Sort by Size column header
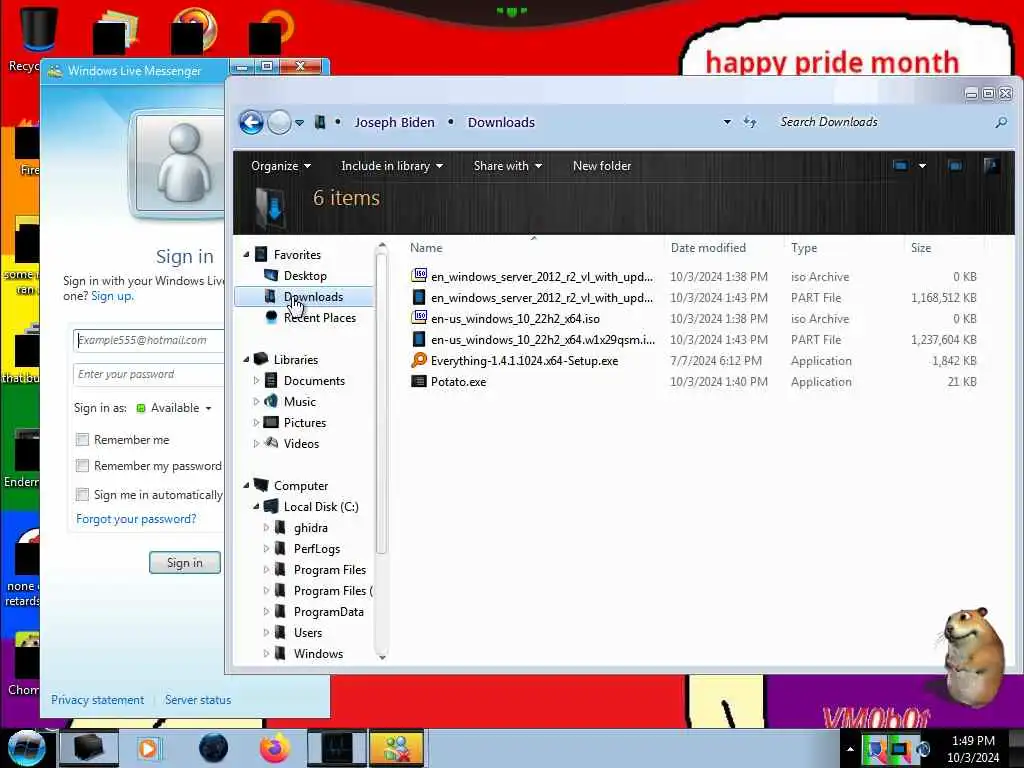The height and width of the screenshot is (768, 1024). (x=921, y=248)
